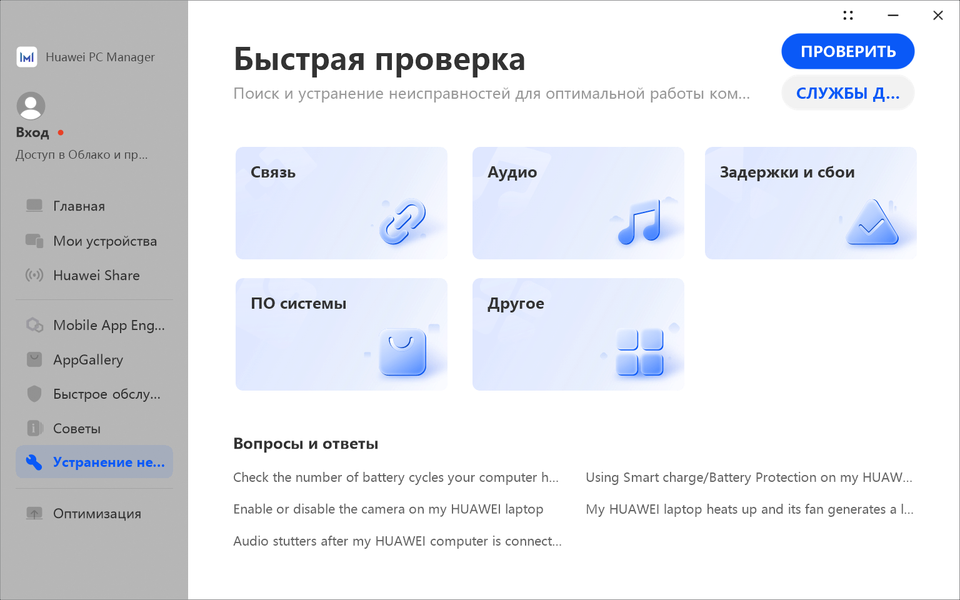The image size is (960, 600).
Task: Open camera enable or disable FAQ link
Action: 388,509
